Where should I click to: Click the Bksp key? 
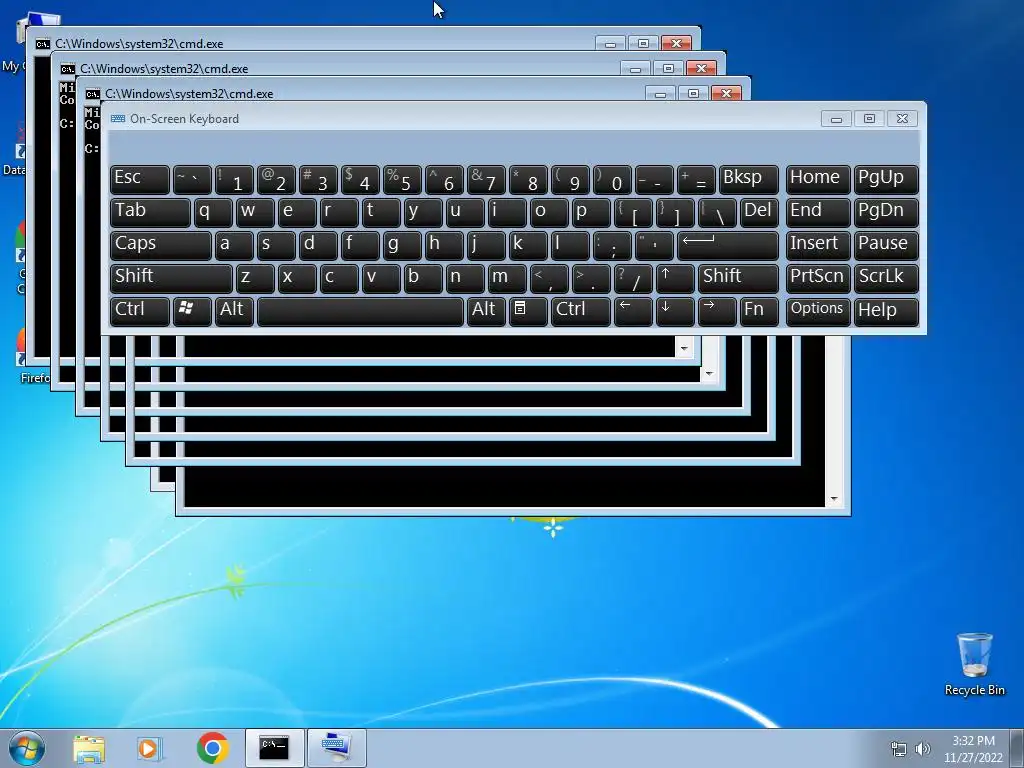pos(748,179)
